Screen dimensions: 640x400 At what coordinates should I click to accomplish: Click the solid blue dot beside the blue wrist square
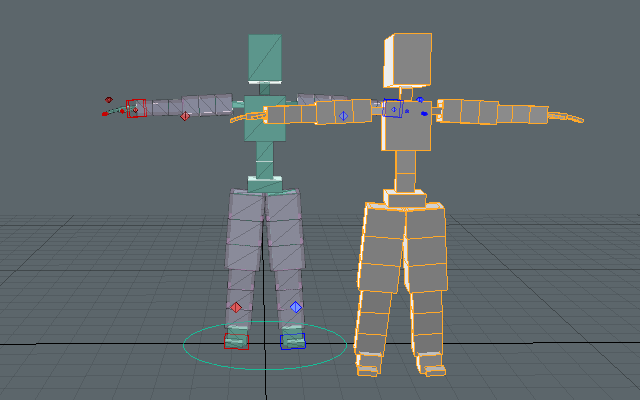pyautogui.click(x=424, y=114)
